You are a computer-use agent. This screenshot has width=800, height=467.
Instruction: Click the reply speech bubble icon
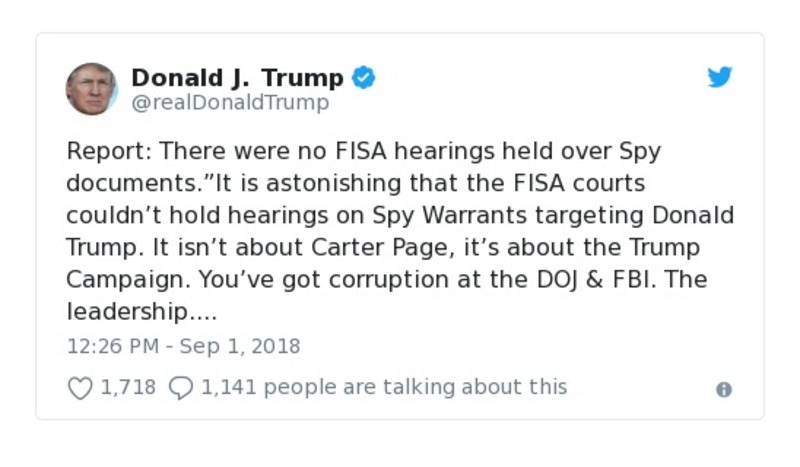(180, 388)
